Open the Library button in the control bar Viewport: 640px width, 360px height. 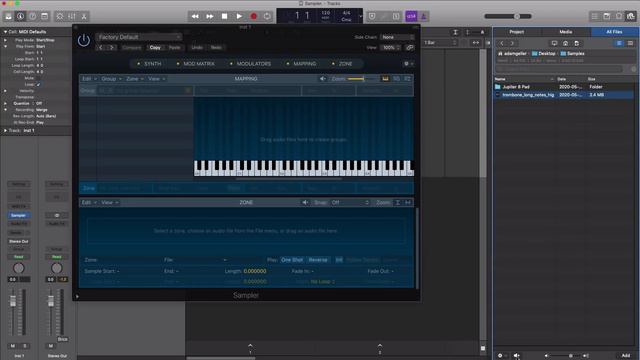pyautogui.click(x=8, y=16)
